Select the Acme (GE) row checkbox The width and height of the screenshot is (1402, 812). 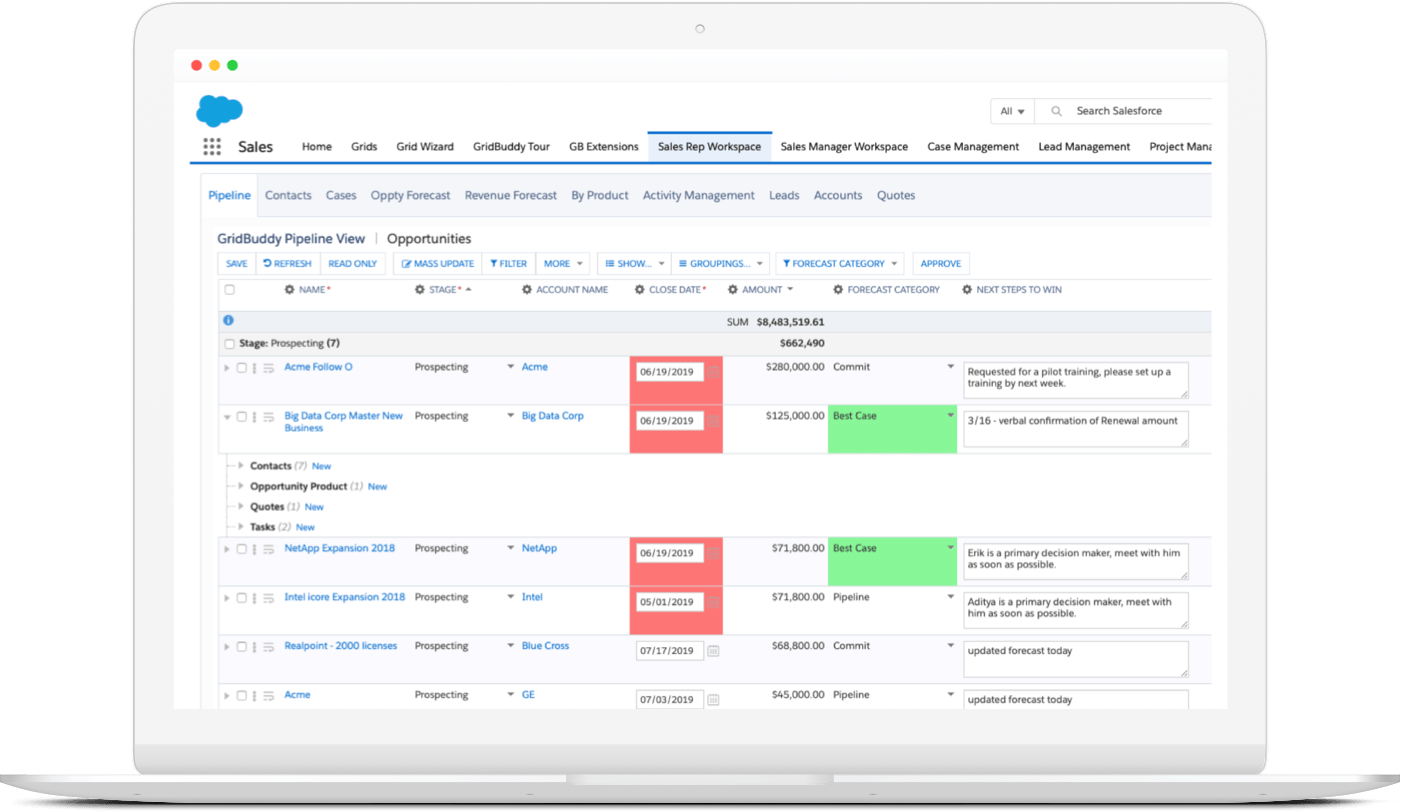coord(241,696)
